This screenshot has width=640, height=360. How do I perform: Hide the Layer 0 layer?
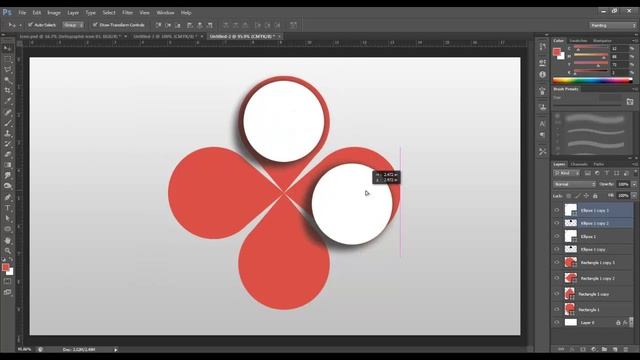557,322
